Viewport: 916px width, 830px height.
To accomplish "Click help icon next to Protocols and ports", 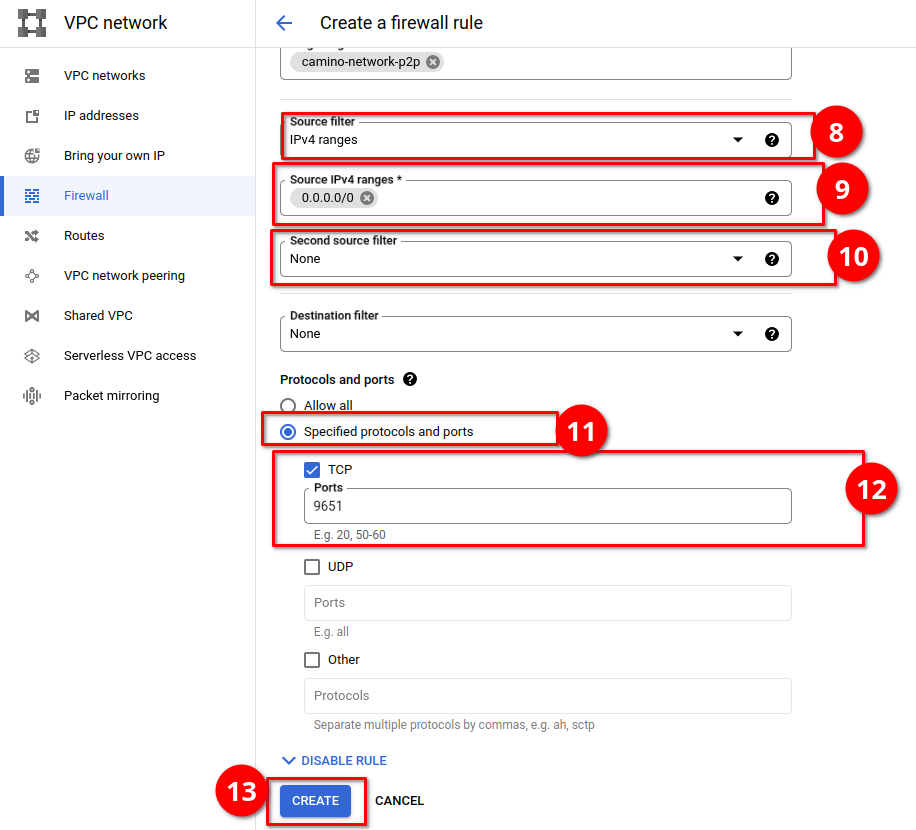I will coord(409,380).
